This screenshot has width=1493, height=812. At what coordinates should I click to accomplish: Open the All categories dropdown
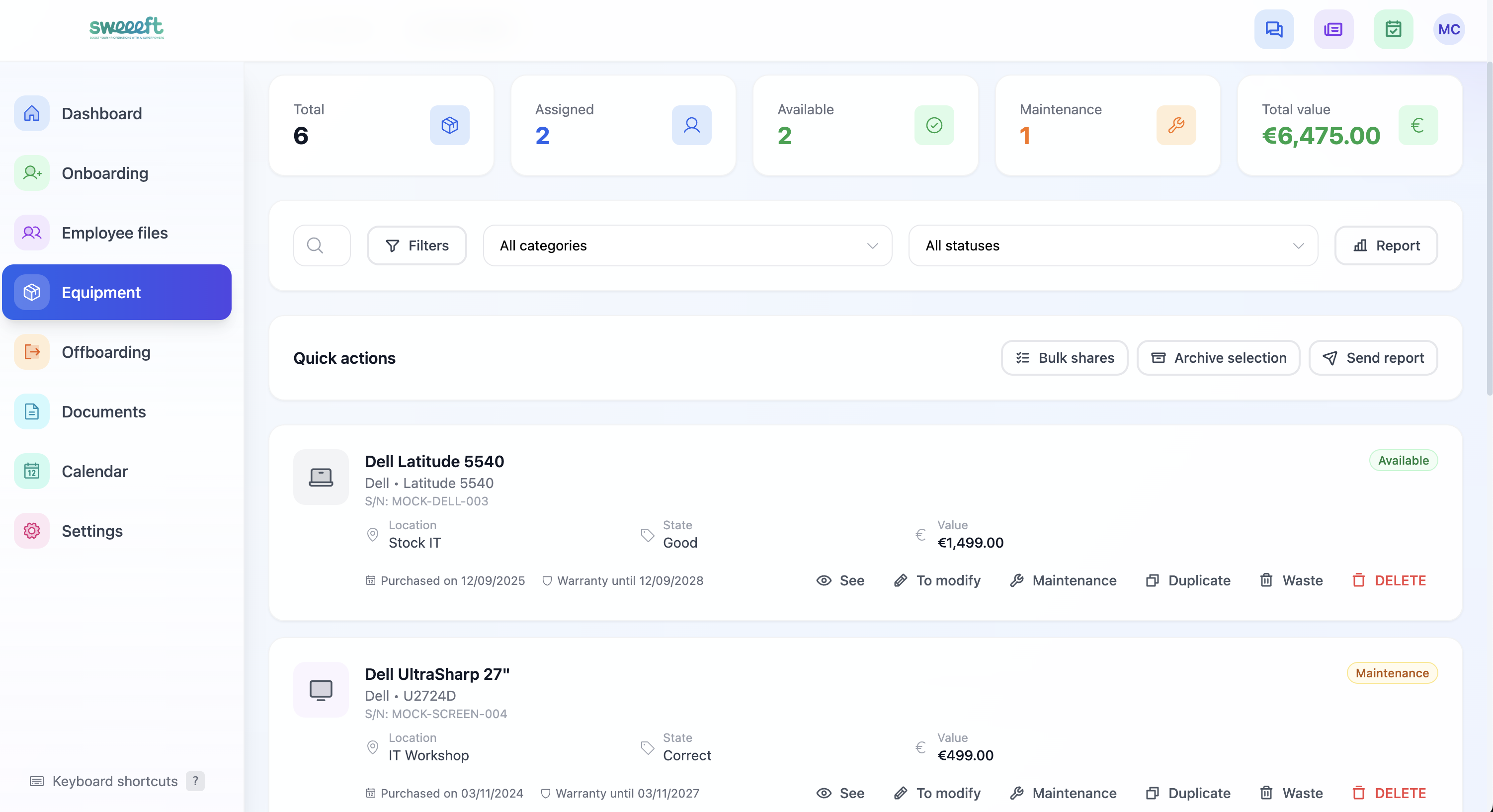click(687, 245)
